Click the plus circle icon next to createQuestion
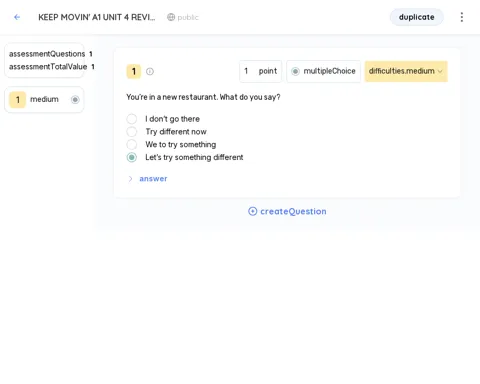The height and width of the screenshot is (384, 480). coord(253,211)
